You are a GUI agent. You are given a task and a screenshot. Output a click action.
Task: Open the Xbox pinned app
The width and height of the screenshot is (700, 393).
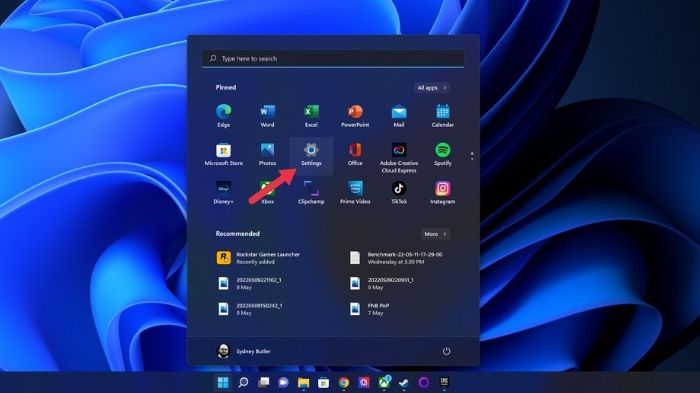coord(267,192)
